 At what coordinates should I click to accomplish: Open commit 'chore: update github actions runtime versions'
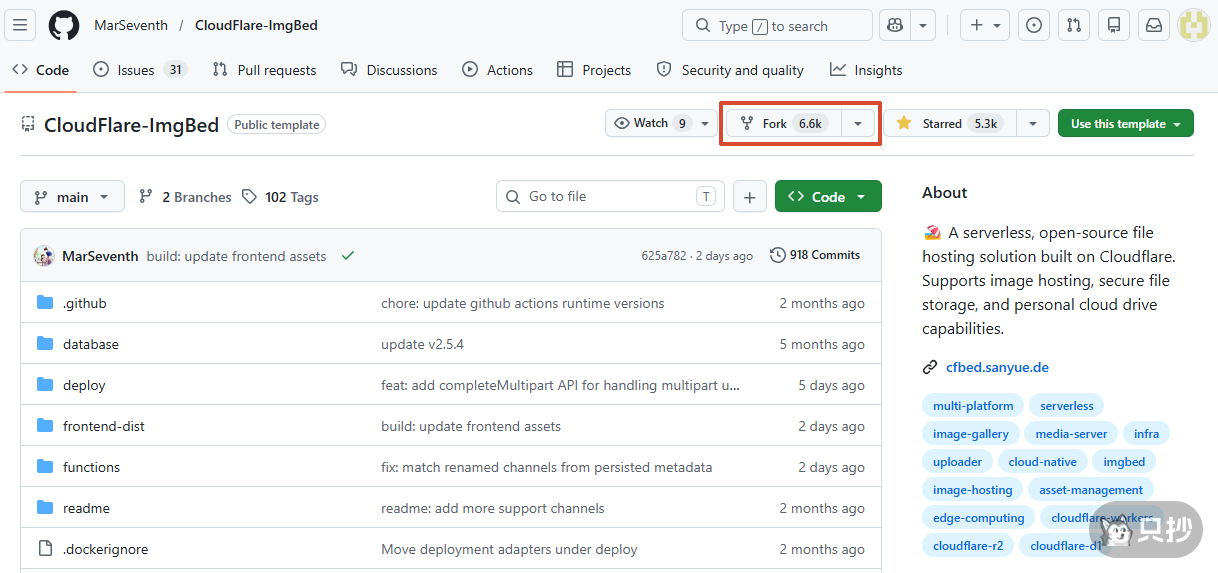522,303
